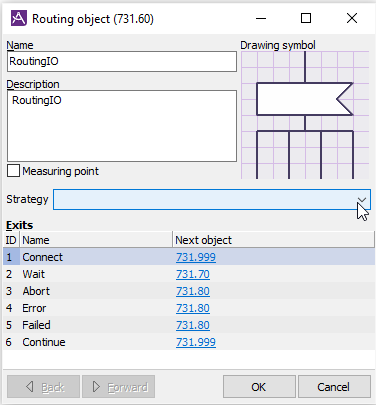Click the Name input field containing RoutingIO
The image size is (376, 405).
122,62
